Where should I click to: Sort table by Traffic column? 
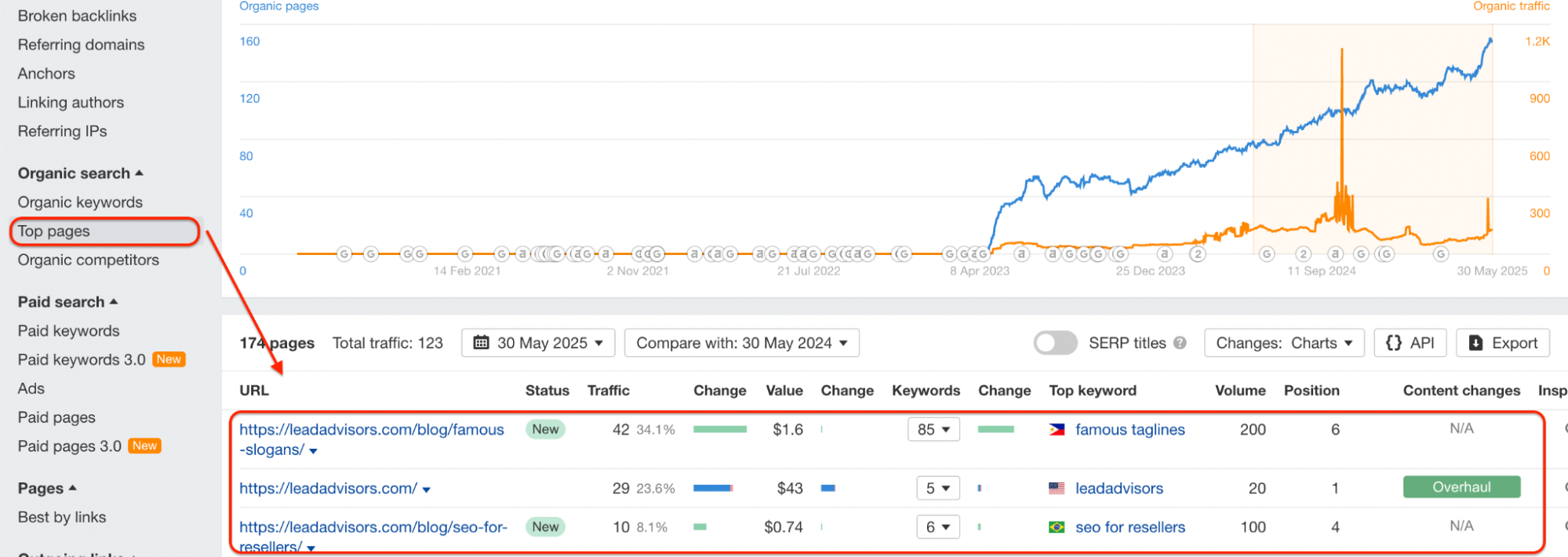click(x=609, y=391)
